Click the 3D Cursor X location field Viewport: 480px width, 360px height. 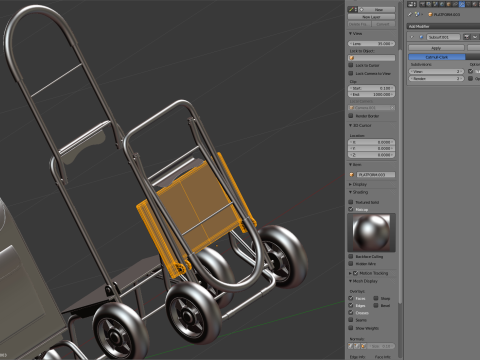371,142
